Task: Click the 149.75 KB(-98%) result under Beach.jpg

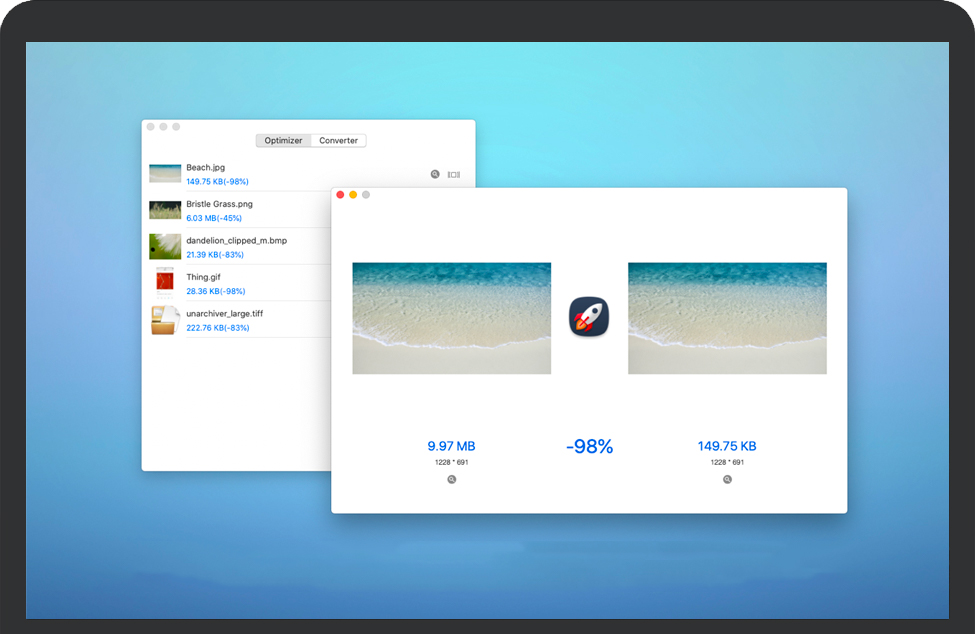Action: coord(217,182)
